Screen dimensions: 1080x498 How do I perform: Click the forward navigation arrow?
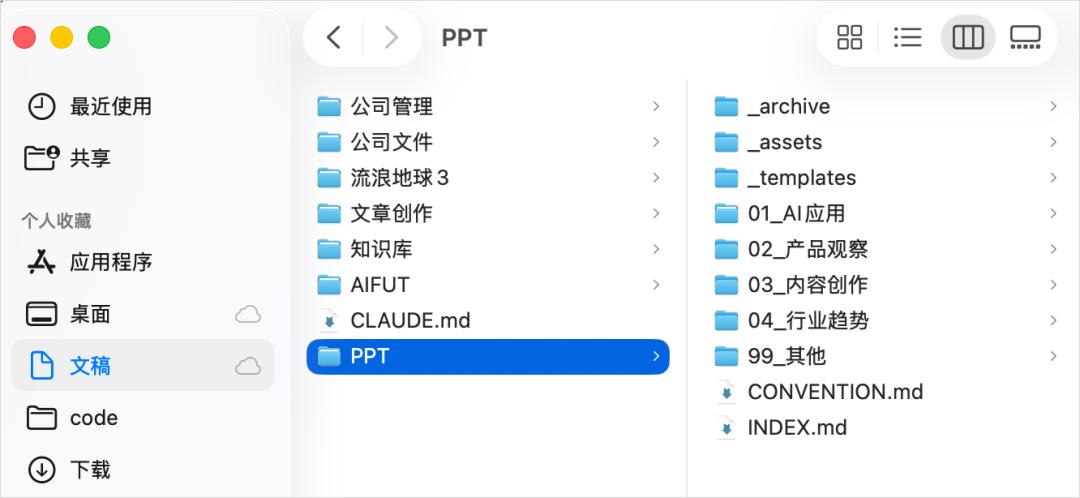coord(391,38)
